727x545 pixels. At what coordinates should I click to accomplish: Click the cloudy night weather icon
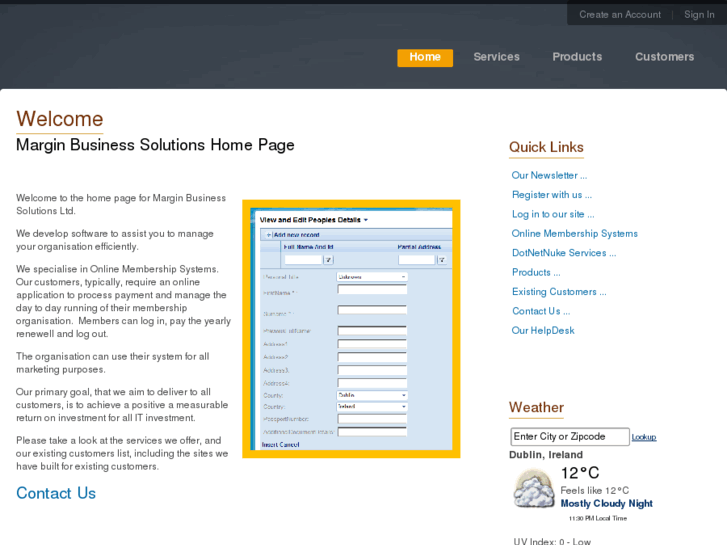coord(534,488)
